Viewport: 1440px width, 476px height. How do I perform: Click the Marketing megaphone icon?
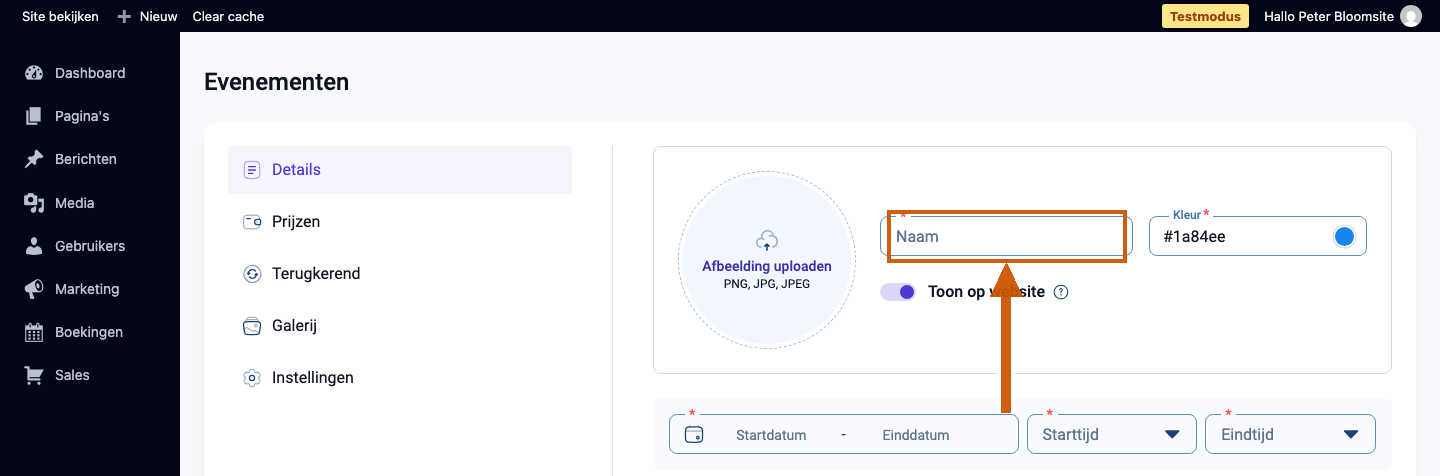(34, 289)
